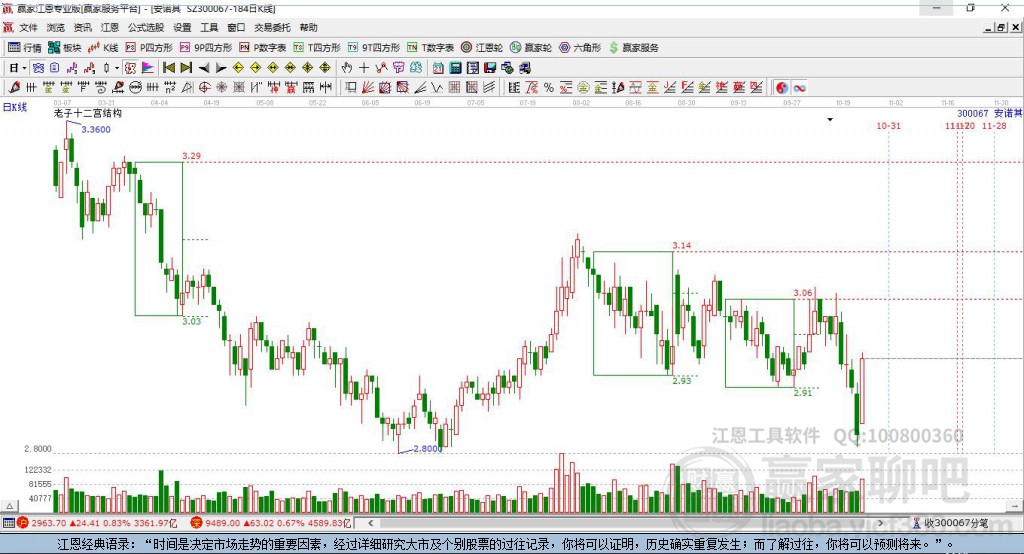Select the crosshair cursor tool
1024x554 pixels.
364,68
